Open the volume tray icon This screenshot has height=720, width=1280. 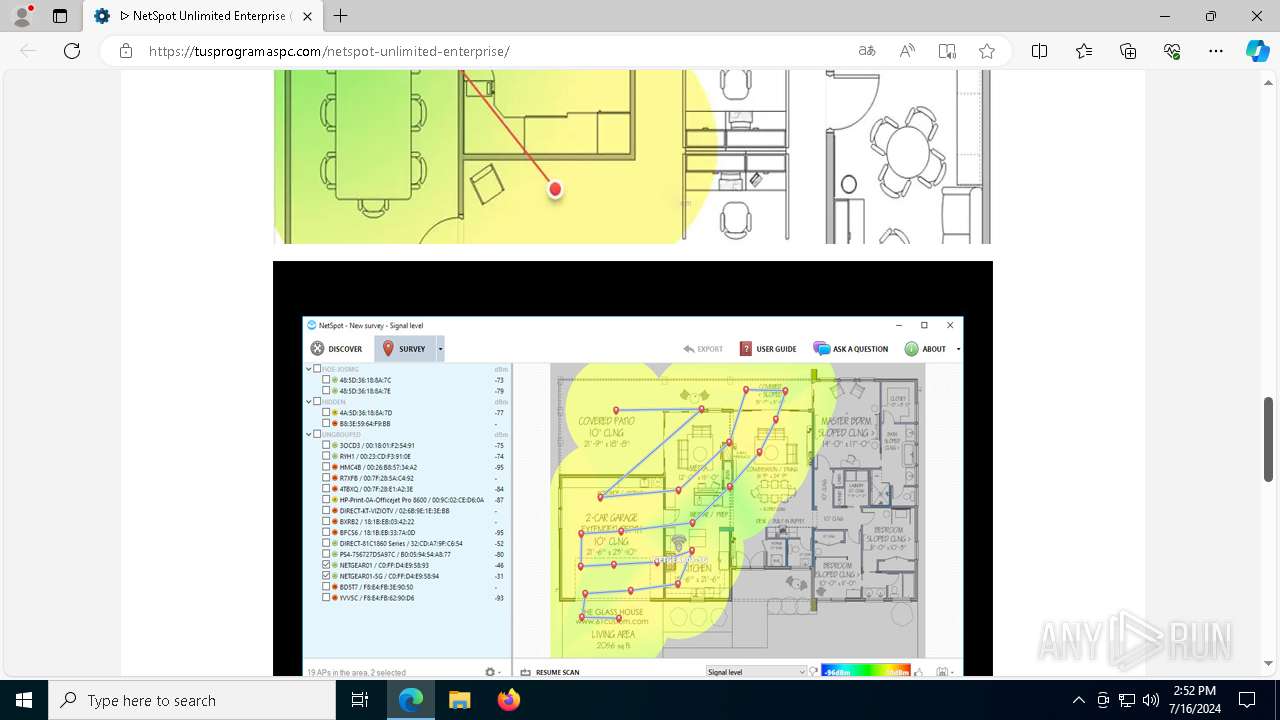click(1151, 700)
